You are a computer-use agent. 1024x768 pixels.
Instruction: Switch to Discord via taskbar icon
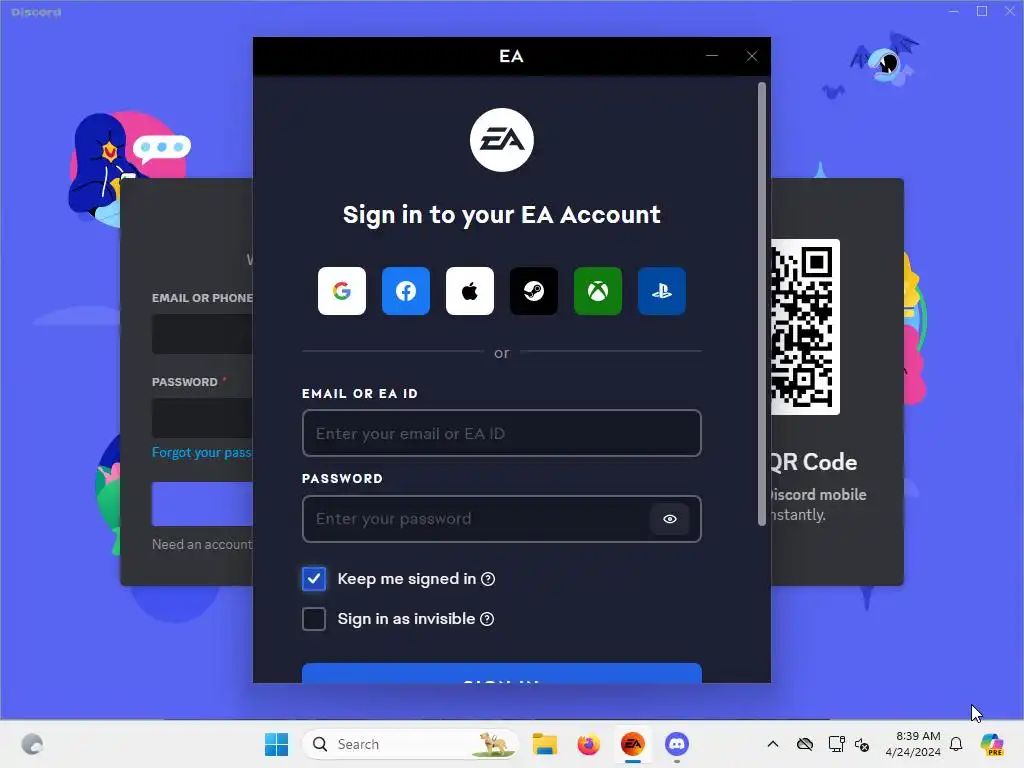click(x=677, y=744)
